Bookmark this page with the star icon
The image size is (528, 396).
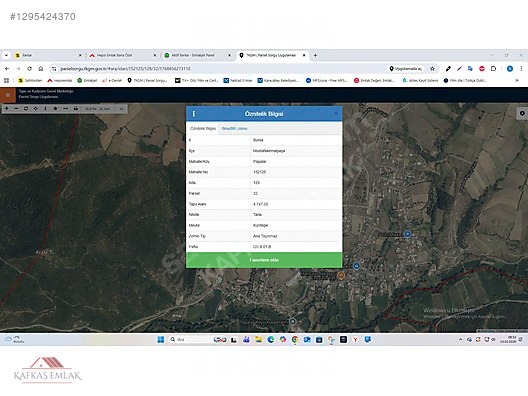tap(432, 69)
